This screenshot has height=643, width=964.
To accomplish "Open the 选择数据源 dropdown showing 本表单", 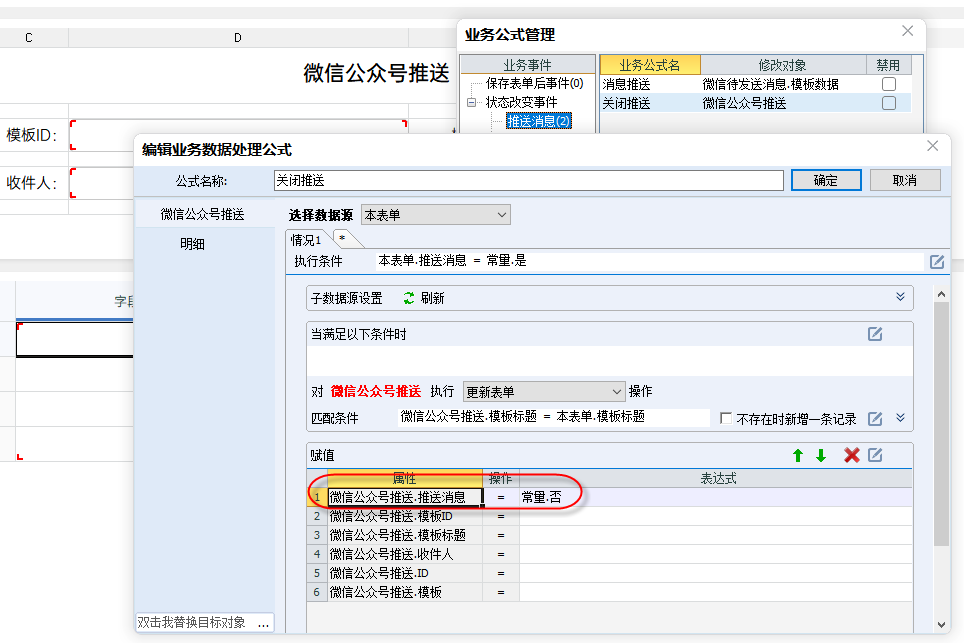I will tap(435, 215).
